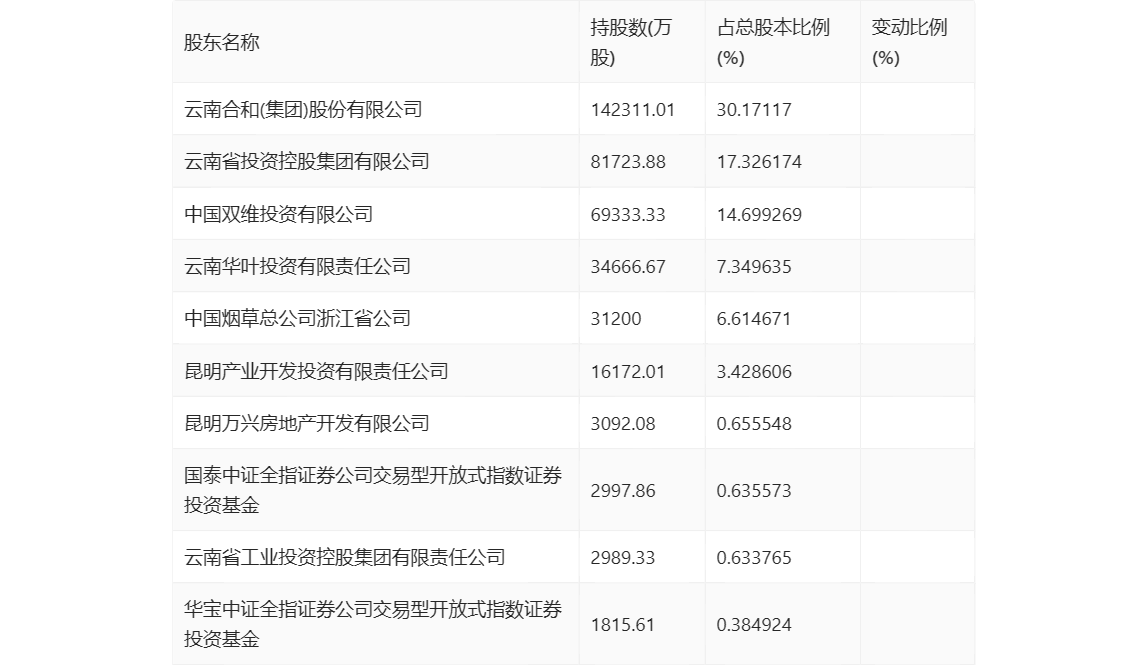Select the value 16172.01
The image size is (1148, 665).
click(628, 371)
